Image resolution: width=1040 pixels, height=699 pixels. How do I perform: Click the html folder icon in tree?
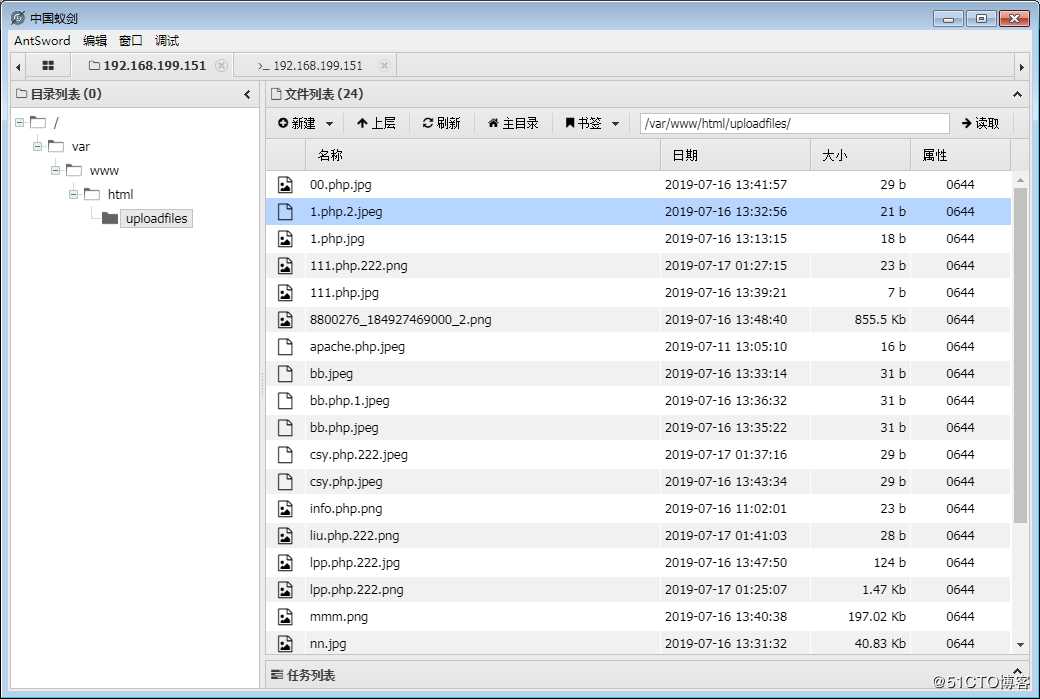point(92,194)
